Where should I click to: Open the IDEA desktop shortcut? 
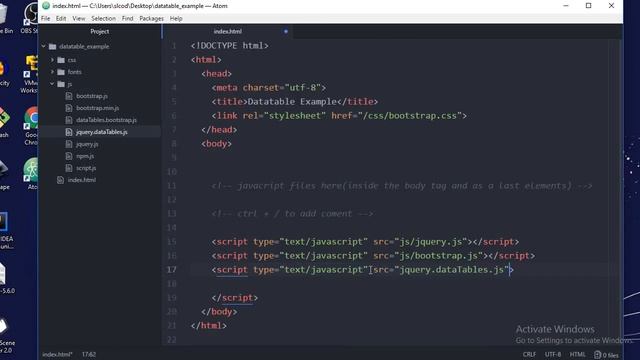(x=7, y=231)
